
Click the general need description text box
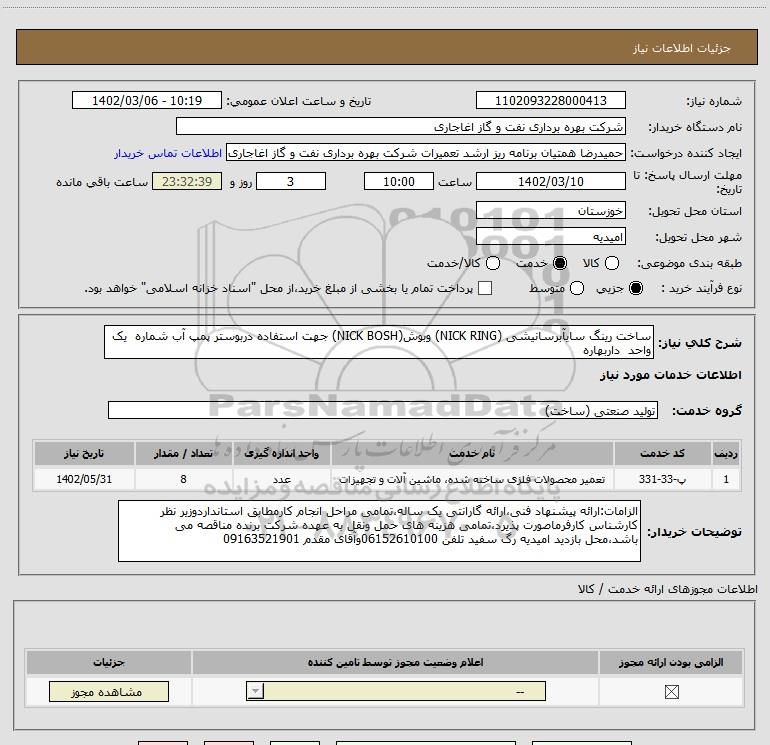coord(379,342)
